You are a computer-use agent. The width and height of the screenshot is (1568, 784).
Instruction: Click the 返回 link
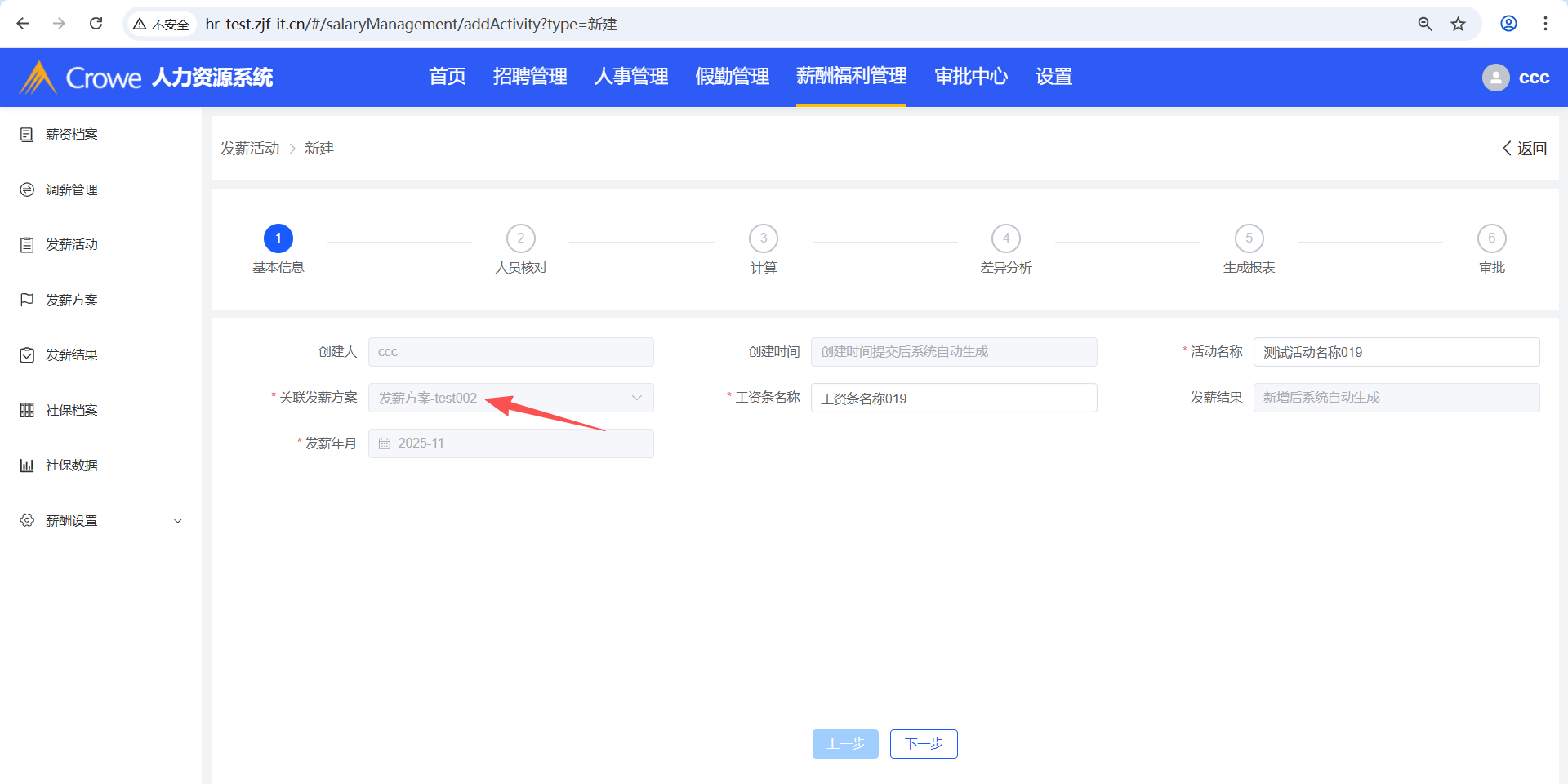(1525, 149)
